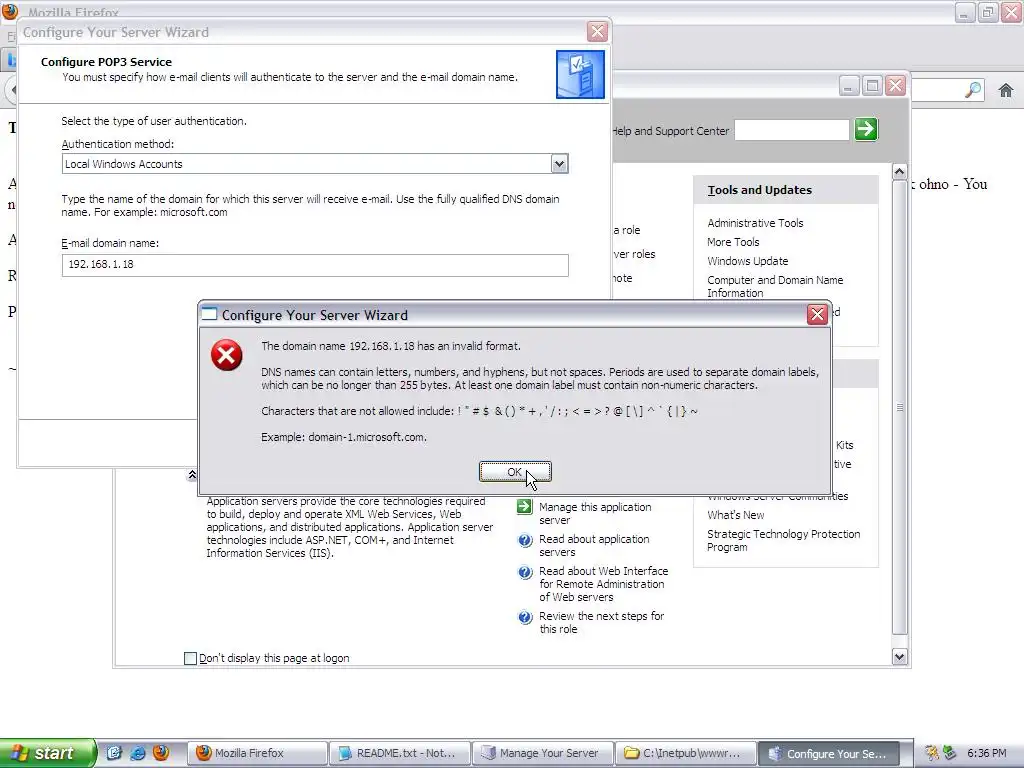Click the Firefox logo in the title bar
This screenshot has width=1024, height=768.
pos(9,12)
